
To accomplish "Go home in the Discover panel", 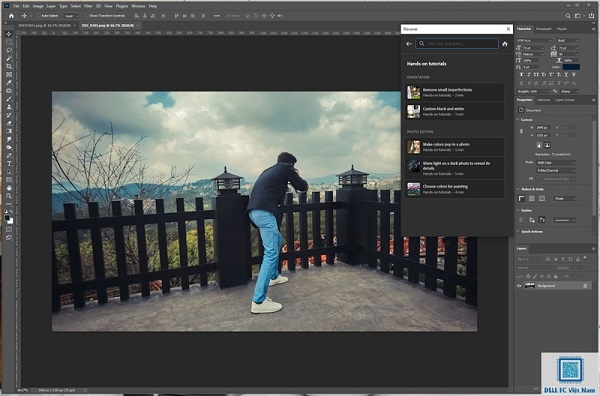I will (x=505, y=44).
